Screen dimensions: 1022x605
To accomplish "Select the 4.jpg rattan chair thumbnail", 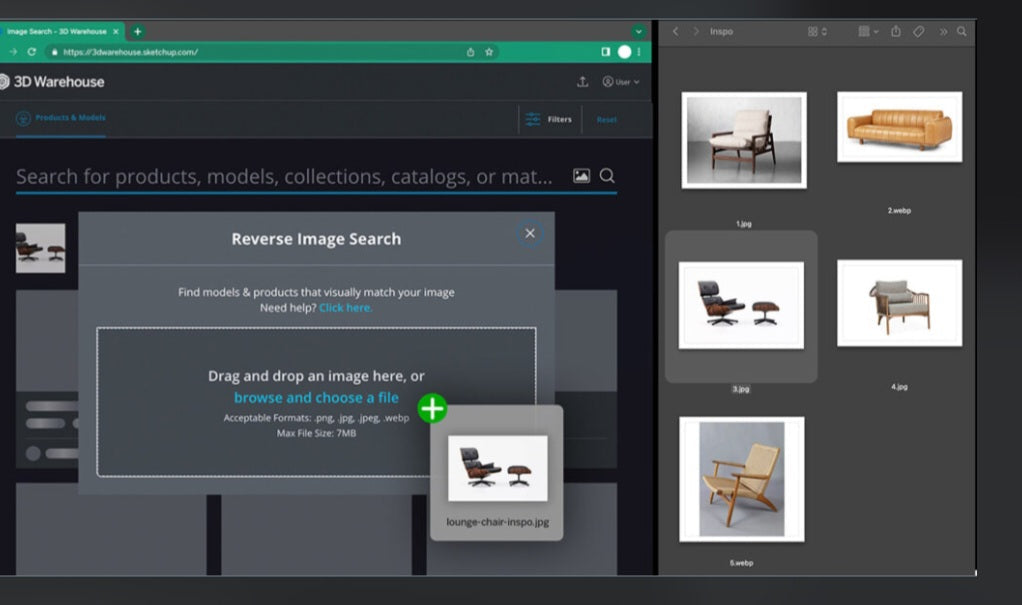I will tap(899, 303).
